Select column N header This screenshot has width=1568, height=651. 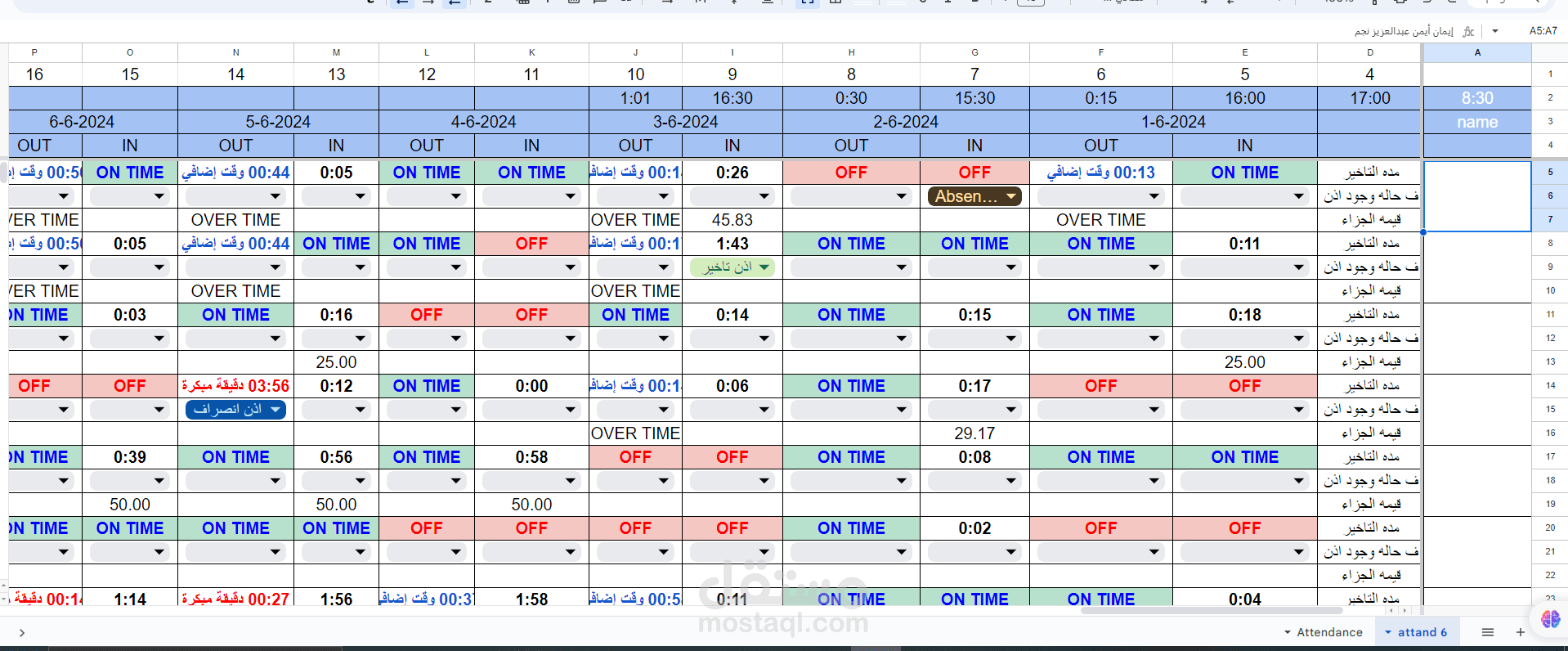(235, 52)
